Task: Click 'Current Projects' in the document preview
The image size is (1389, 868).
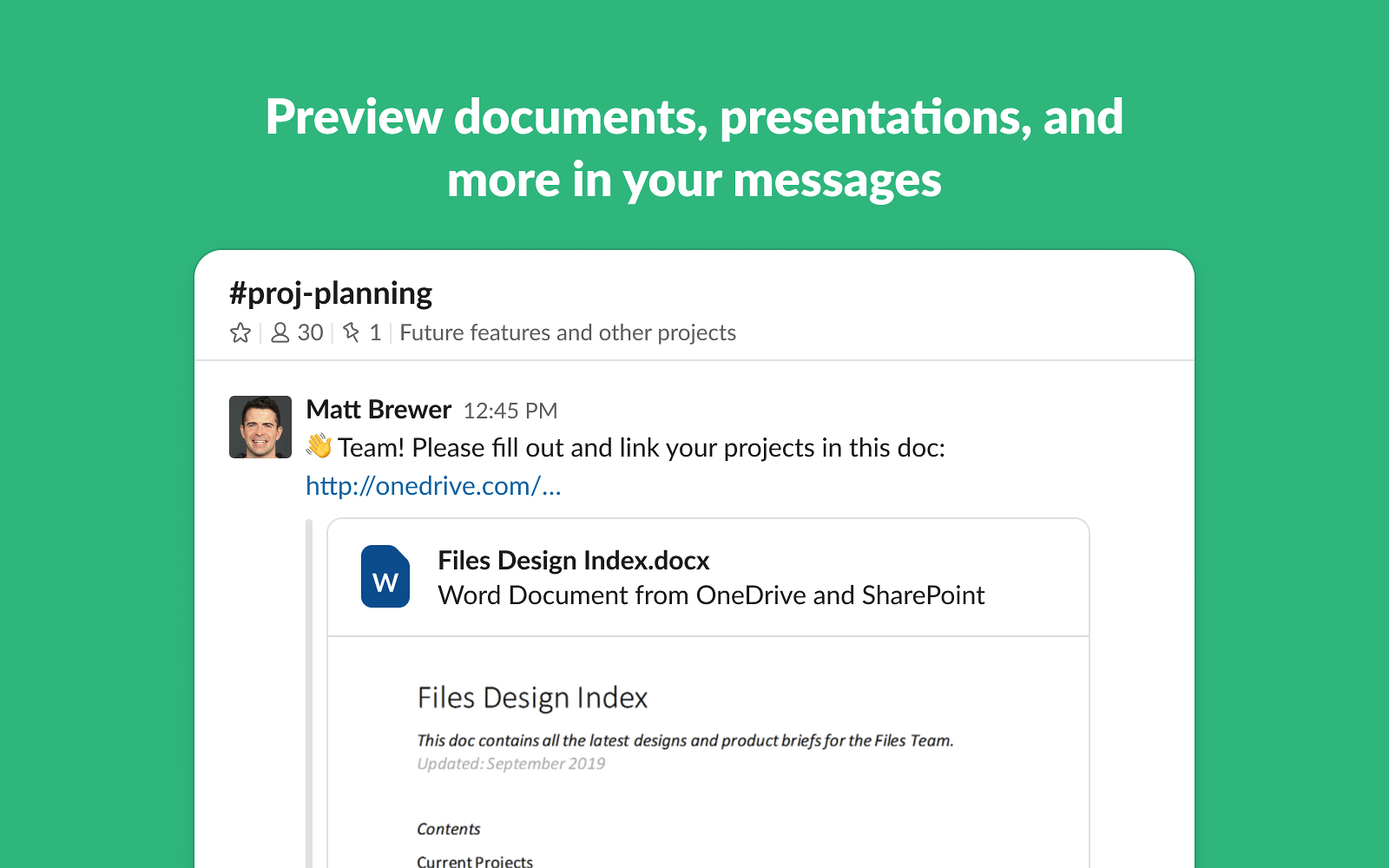Action: 474,860
